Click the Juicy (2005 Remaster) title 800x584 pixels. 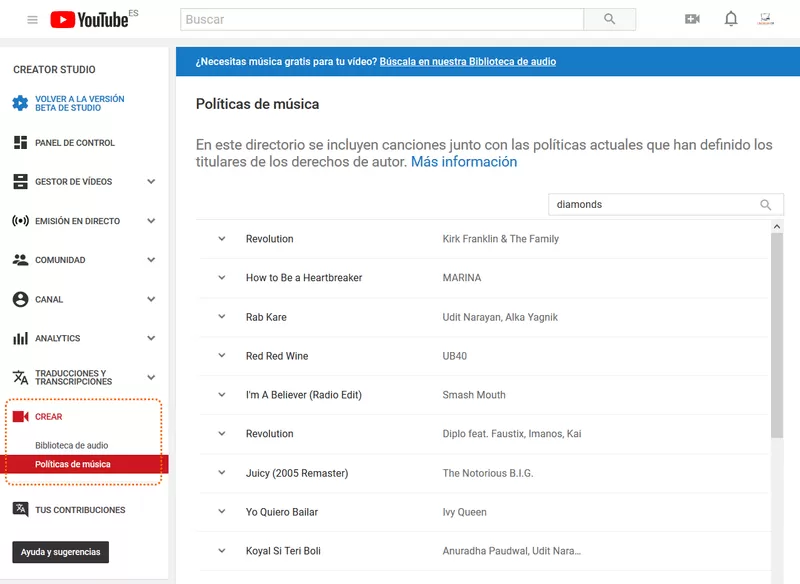pos(297,473)
